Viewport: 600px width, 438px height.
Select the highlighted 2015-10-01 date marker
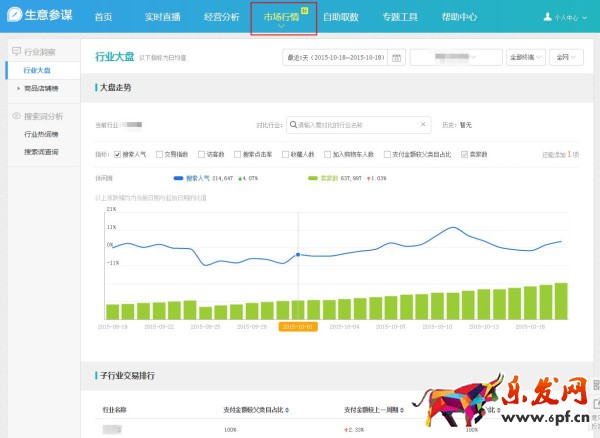(x=297, y=326)
